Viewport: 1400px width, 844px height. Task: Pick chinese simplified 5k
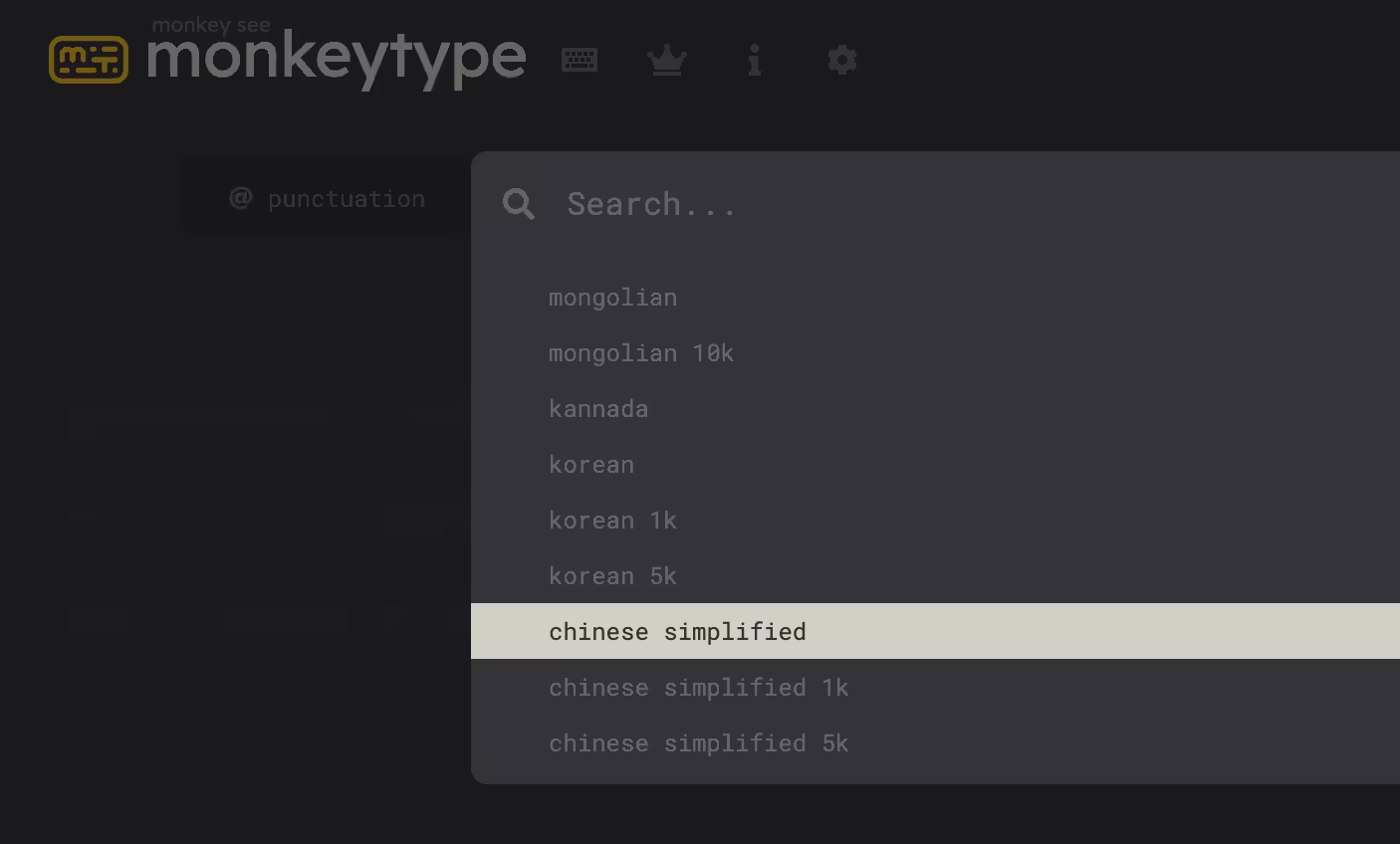click(935, 742)
